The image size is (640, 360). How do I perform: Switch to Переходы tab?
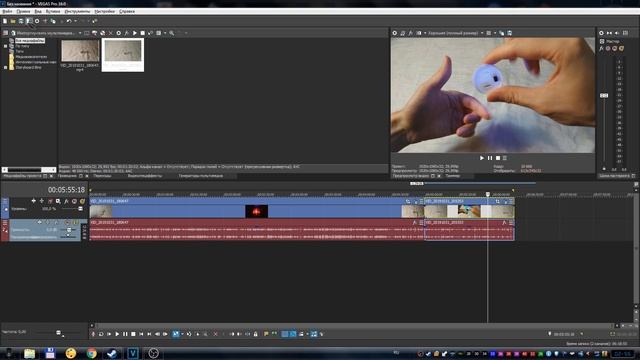coord(102,176)
